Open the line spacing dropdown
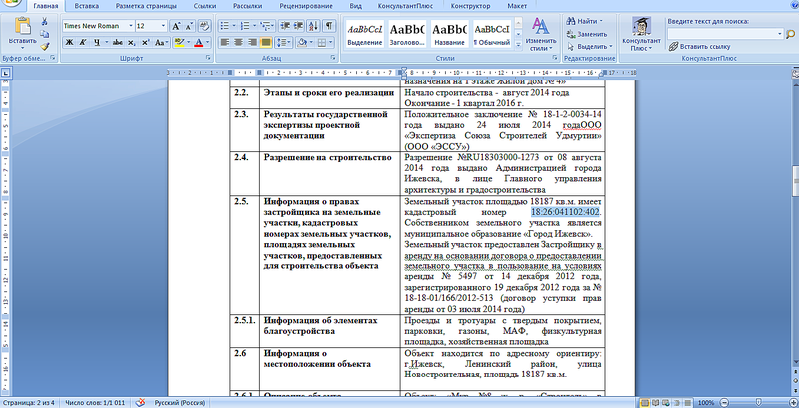799x408 pixels. coord(283,42)
